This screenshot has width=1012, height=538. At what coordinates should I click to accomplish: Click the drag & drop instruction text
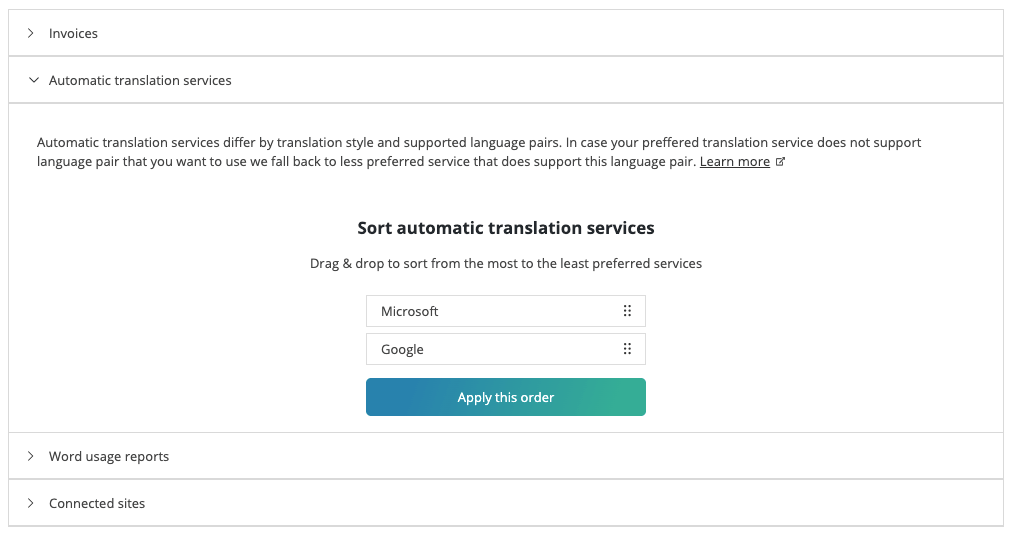(505, 263)
